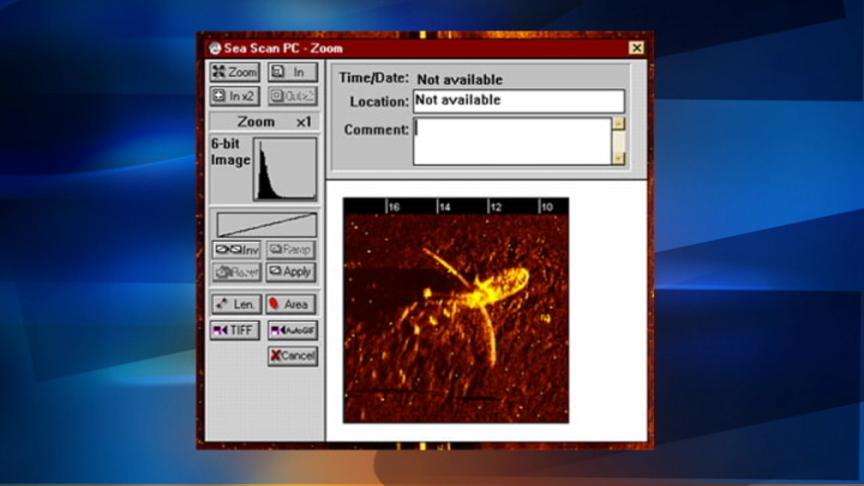Click the Ramp button
The image size is (864, 486).
point(291,250)
